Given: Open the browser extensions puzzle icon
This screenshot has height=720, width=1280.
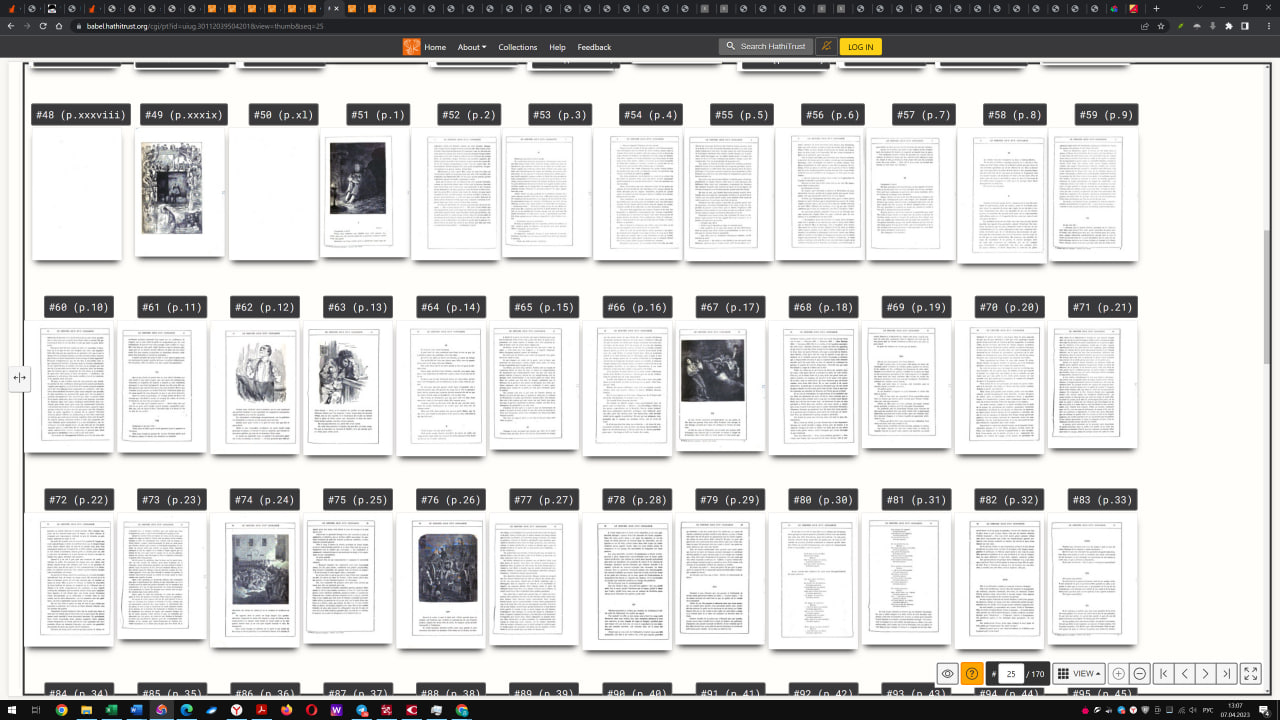Looking at the screenshot, I should coord(1229,26).
